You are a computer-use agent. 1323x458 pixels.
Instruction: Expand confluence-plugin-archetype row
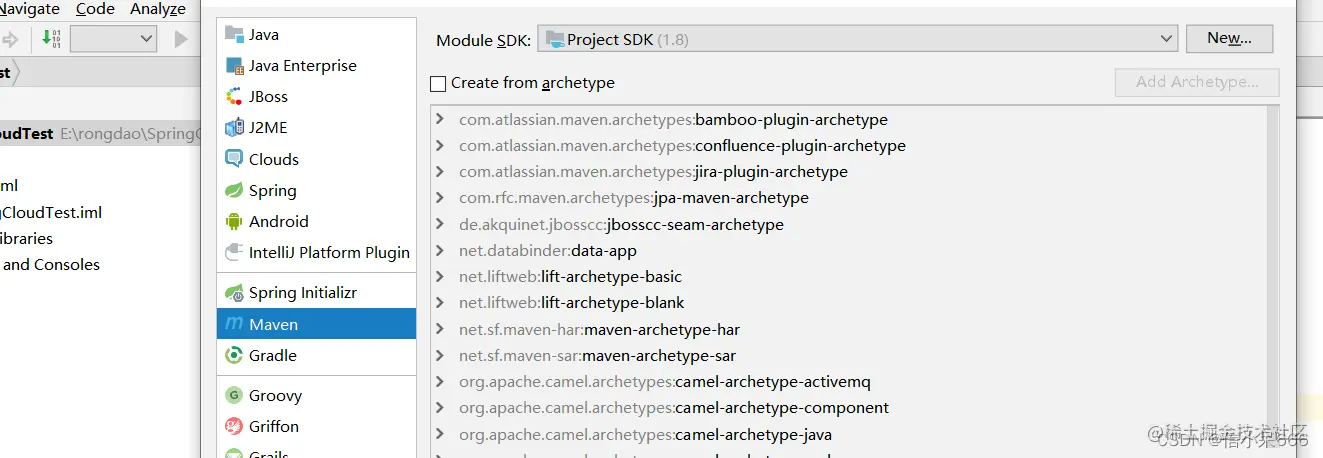(441, 146)
